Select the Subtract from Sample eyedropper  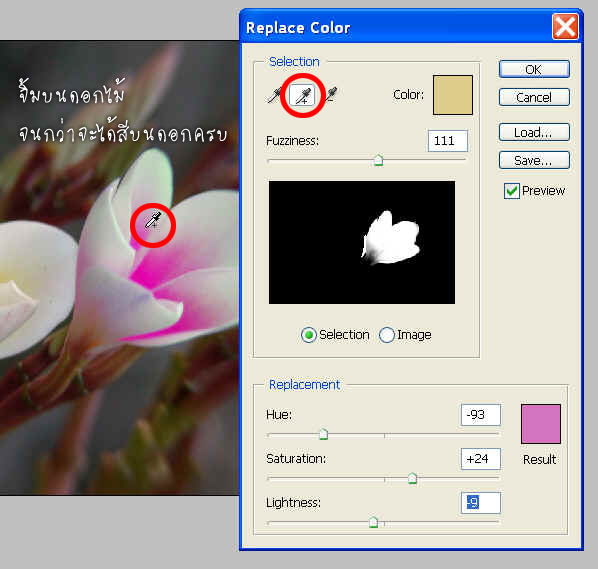click(331, 95)
